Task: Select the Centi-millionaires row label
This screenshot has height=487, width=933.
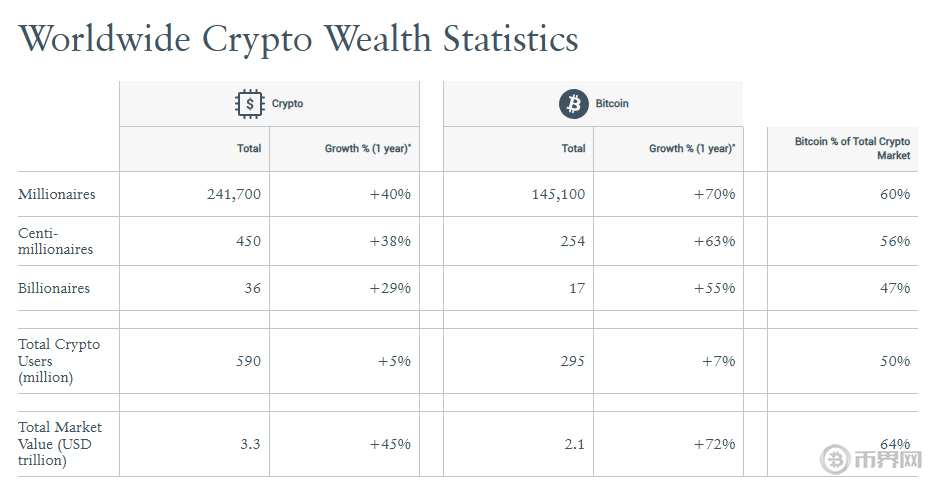Action: pos(55,241)
